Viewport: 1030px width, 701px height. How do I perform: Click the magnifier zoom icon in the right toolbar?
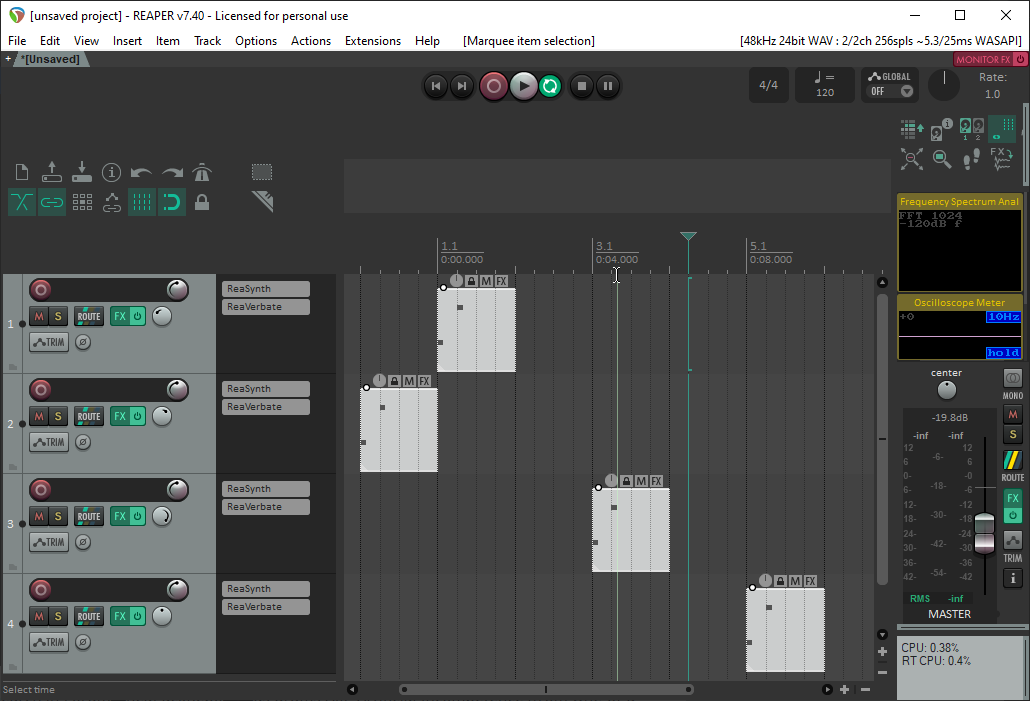tap(942, 159)
